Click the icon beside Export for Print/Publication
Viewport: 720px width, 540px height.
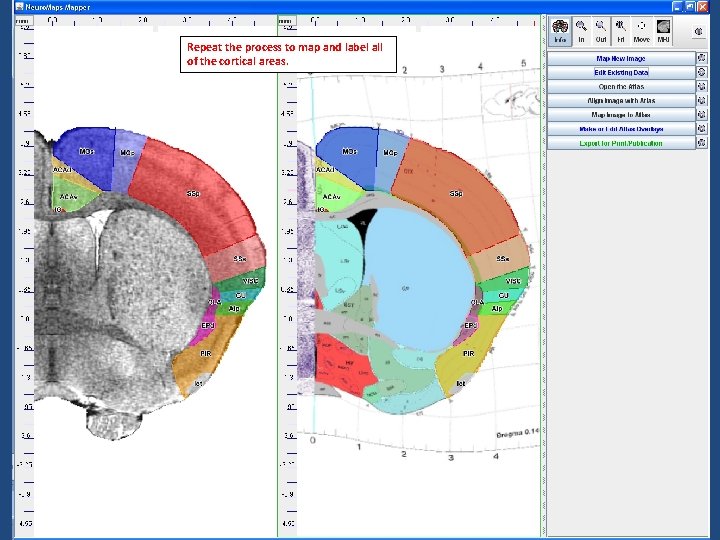(702, 143)
